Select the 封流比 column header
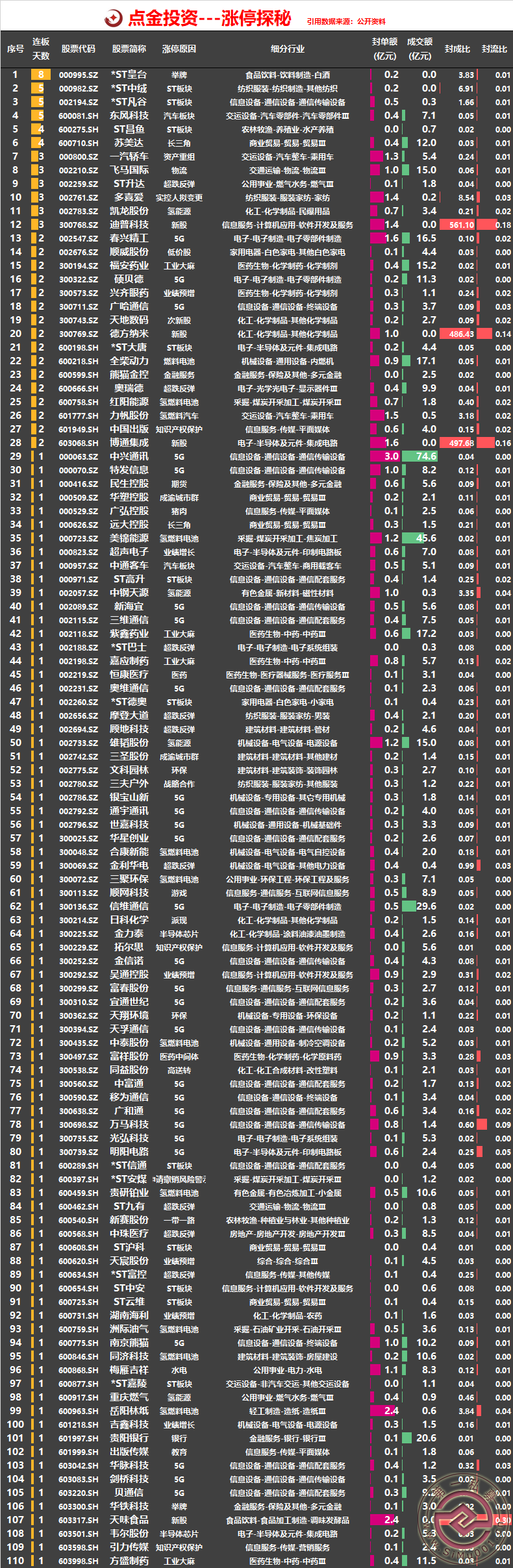This screenshot has height=1568, width=513. click(x=495, y=49)
